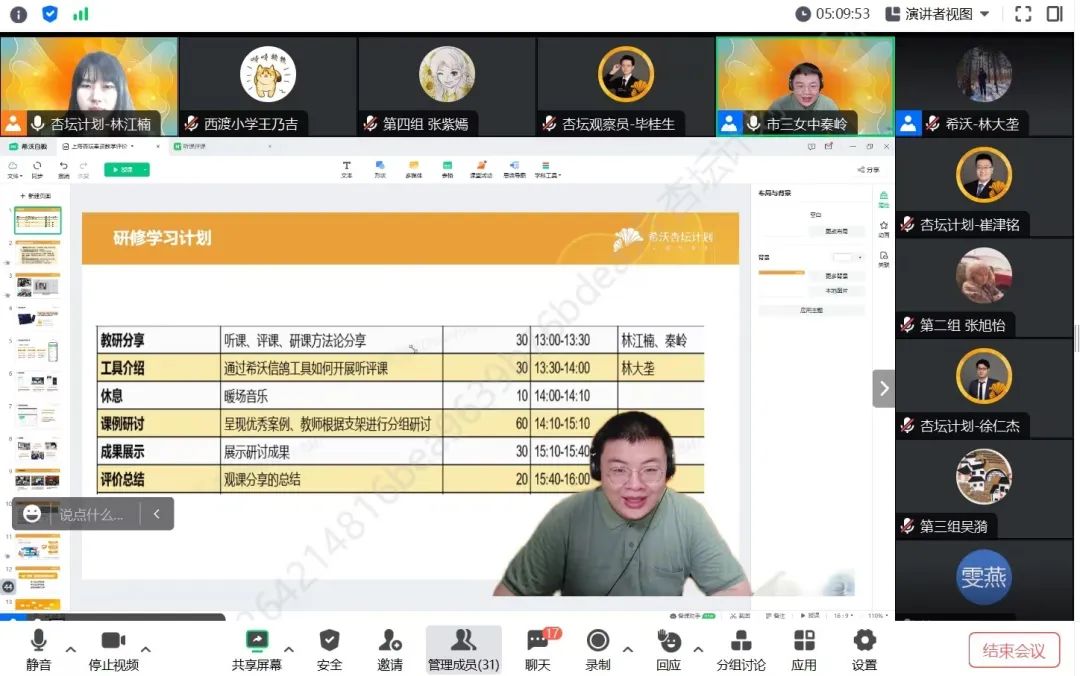Open the 布局 layout side tab
The image size is (1080, 676).
pyautogui.click(x=884, y=199)
